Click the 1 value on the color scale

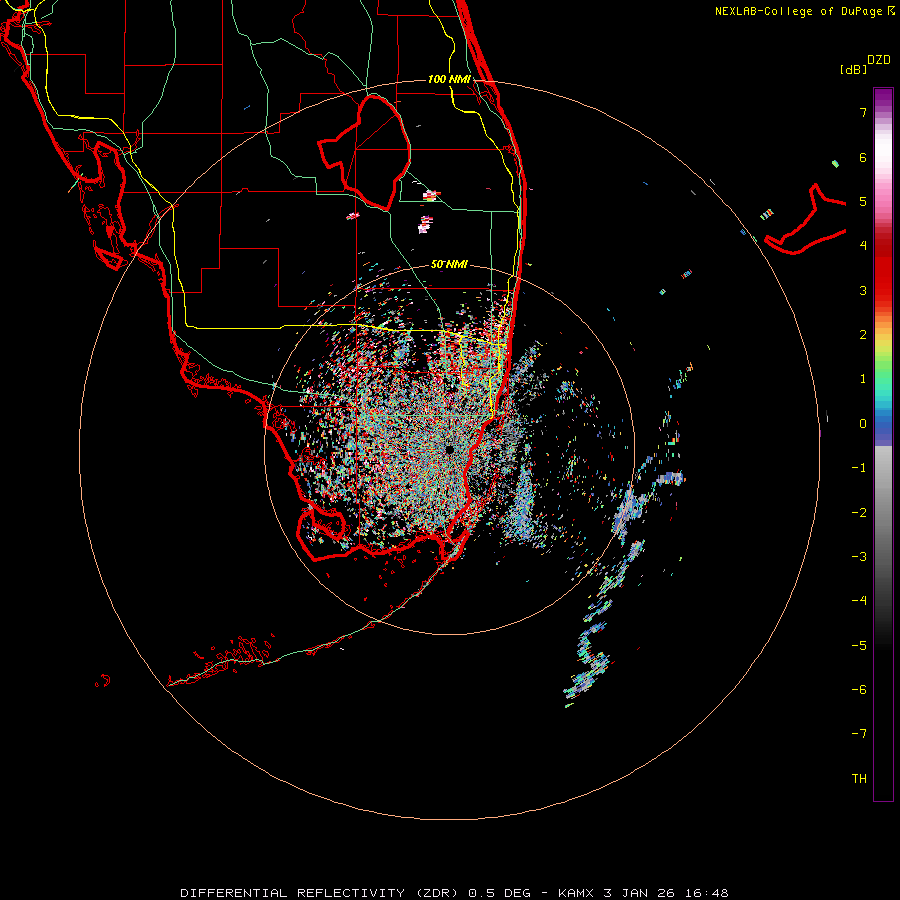(x=863, y=379)
